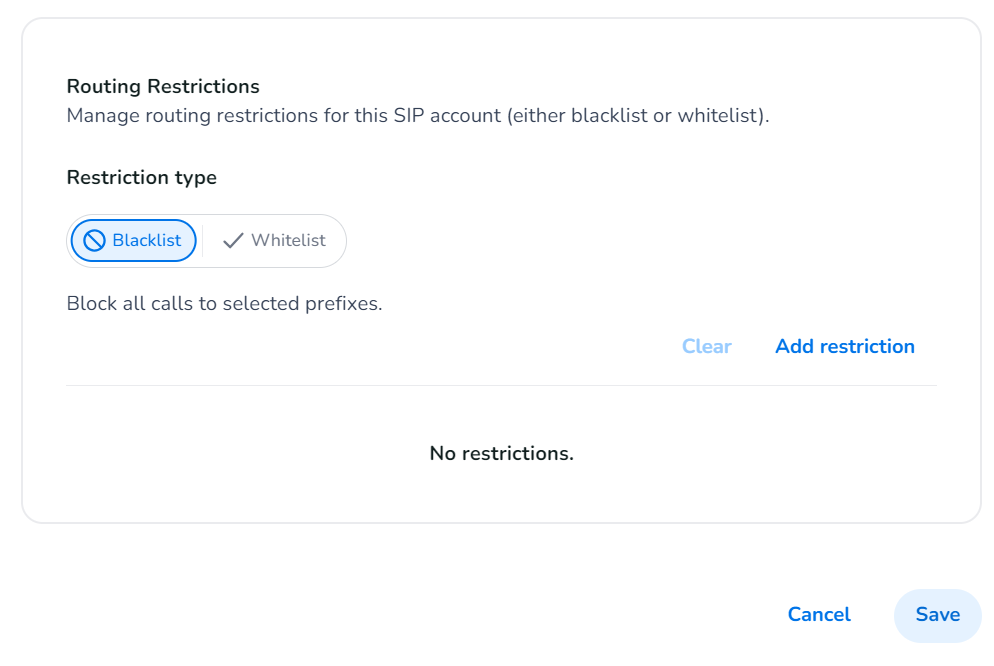Viewport: 994px width, 666px height.
Task: Click the Whitelist checkmark icon
Action: (x=233, y=240)
